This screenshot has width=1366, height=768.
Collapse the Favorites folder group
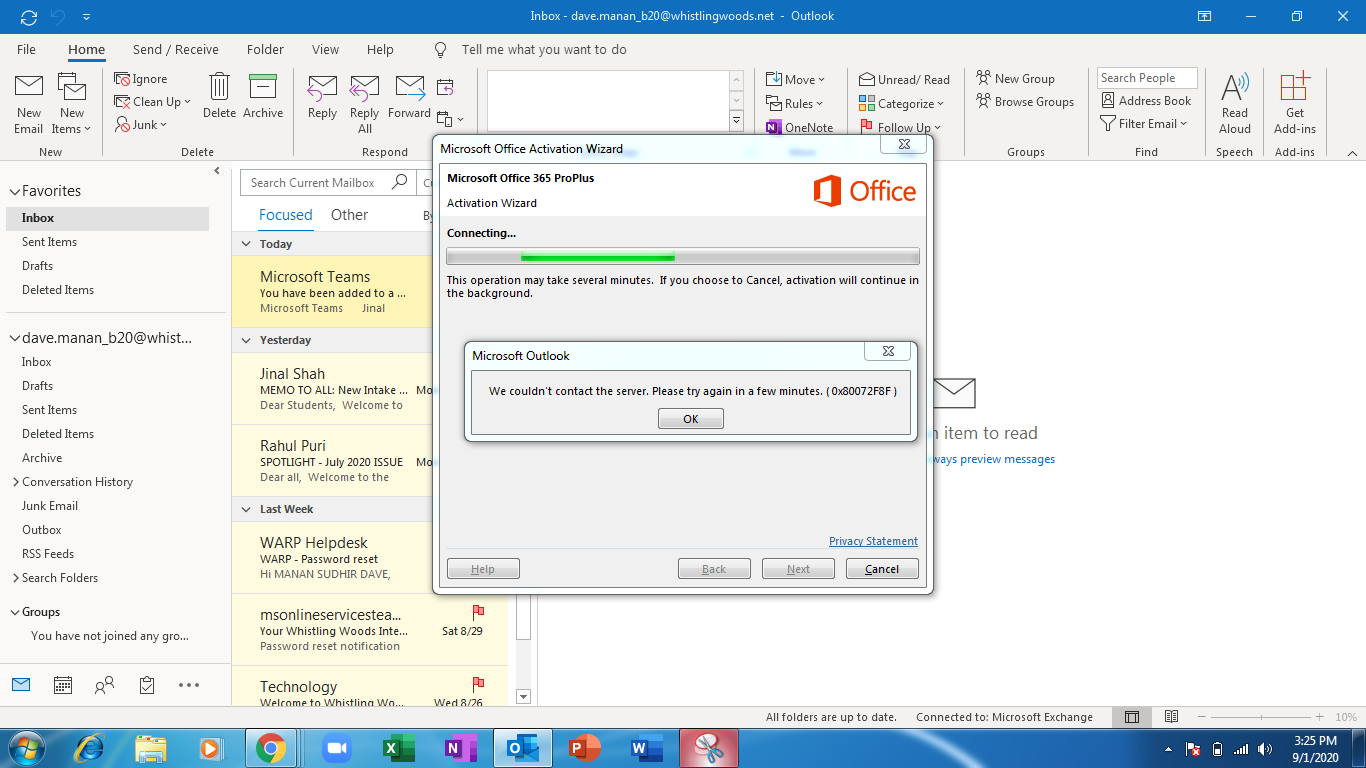point(14,191)
